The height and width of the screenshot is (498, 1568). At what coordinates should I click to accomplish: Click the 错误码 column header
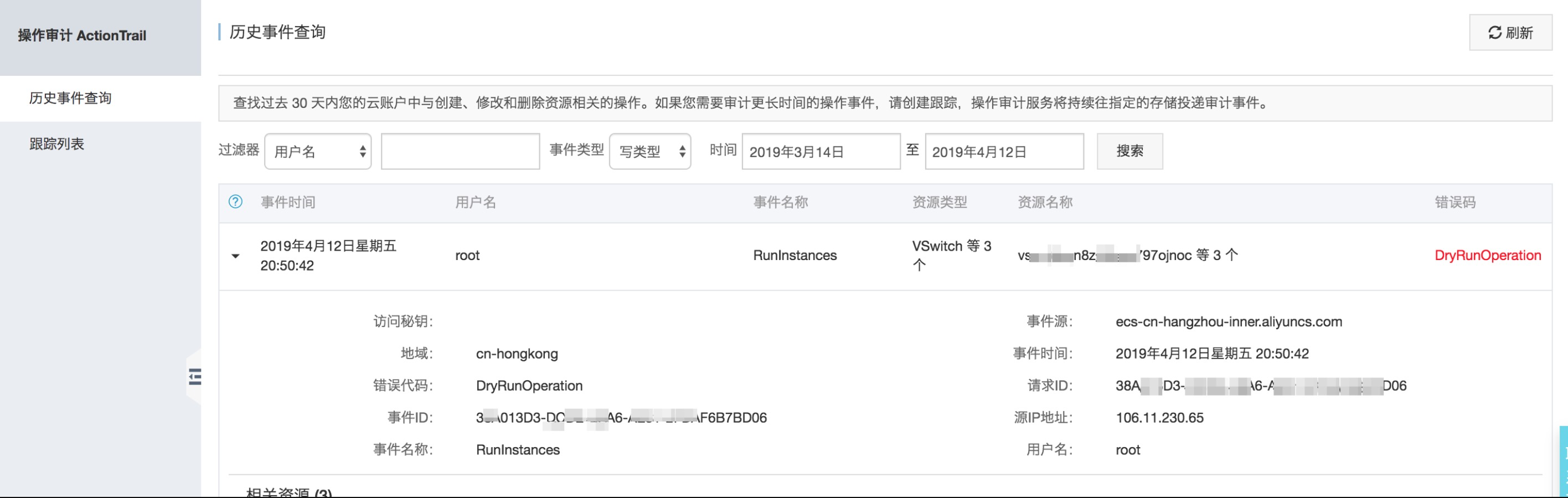click(1455, 203)
